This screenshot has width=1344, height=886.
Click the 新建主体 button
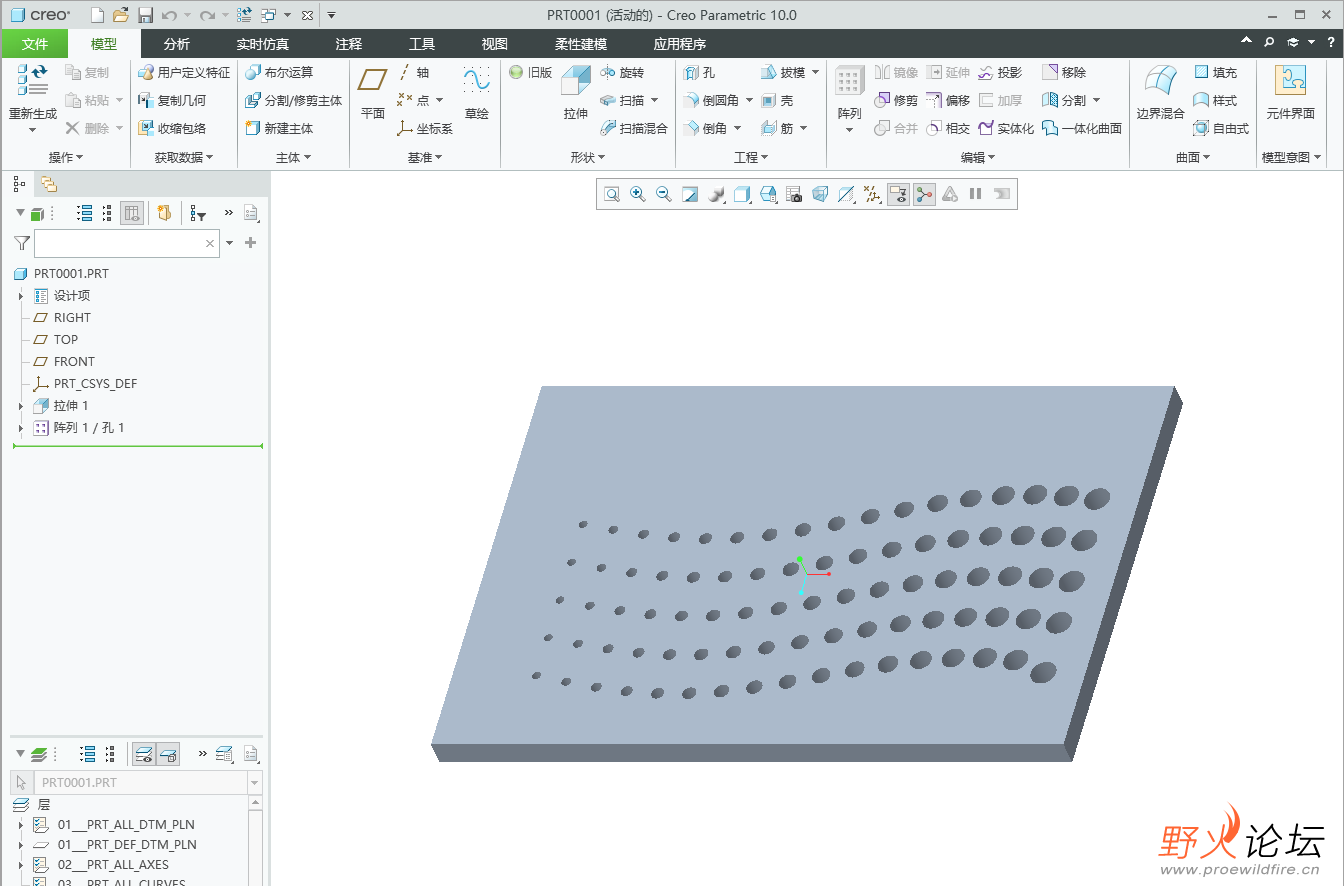coord(279,129)
